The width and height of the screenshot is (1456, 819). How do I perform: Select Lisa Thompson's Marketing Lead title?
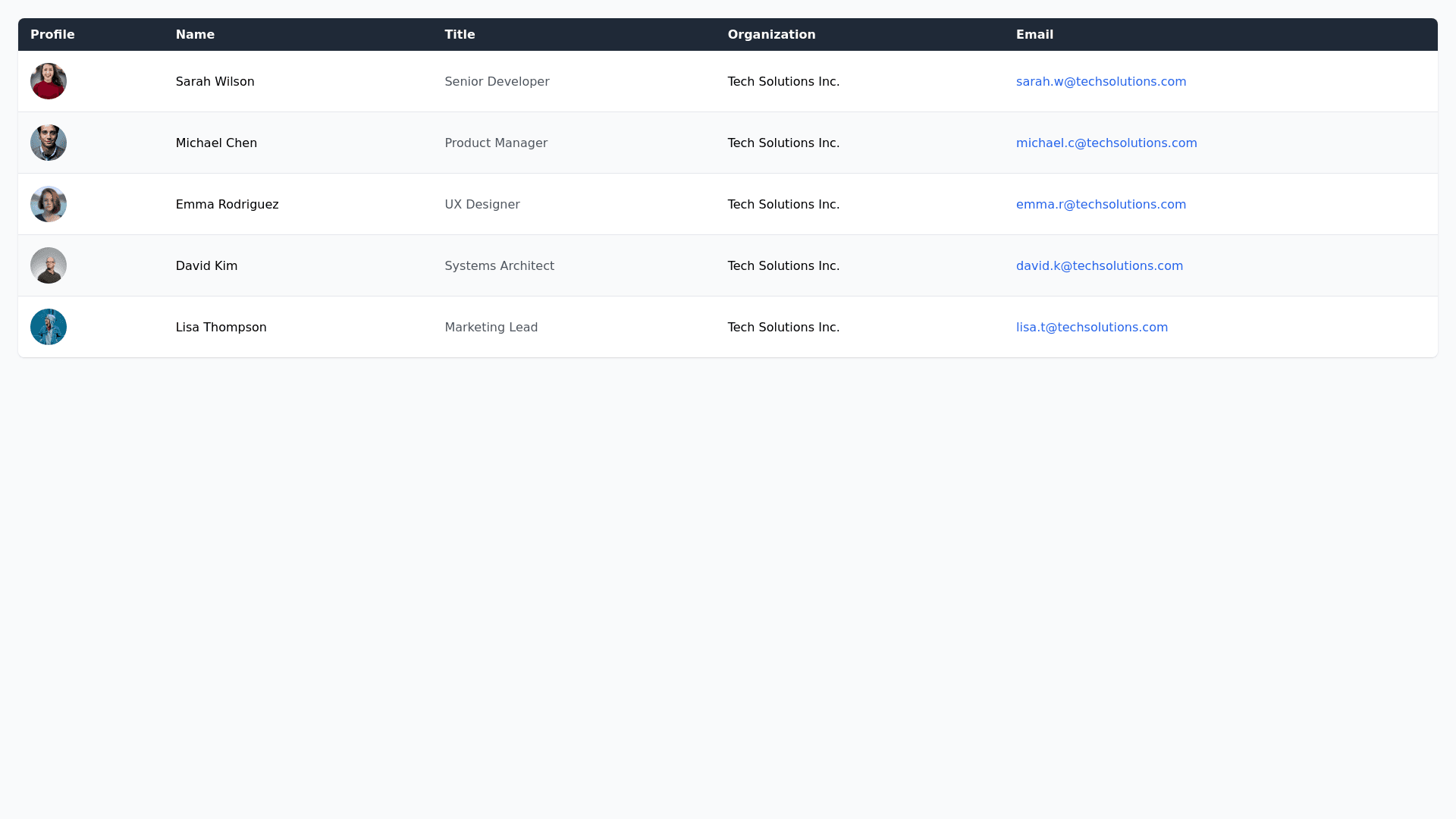pyautogui.click(x=491, y=327)
